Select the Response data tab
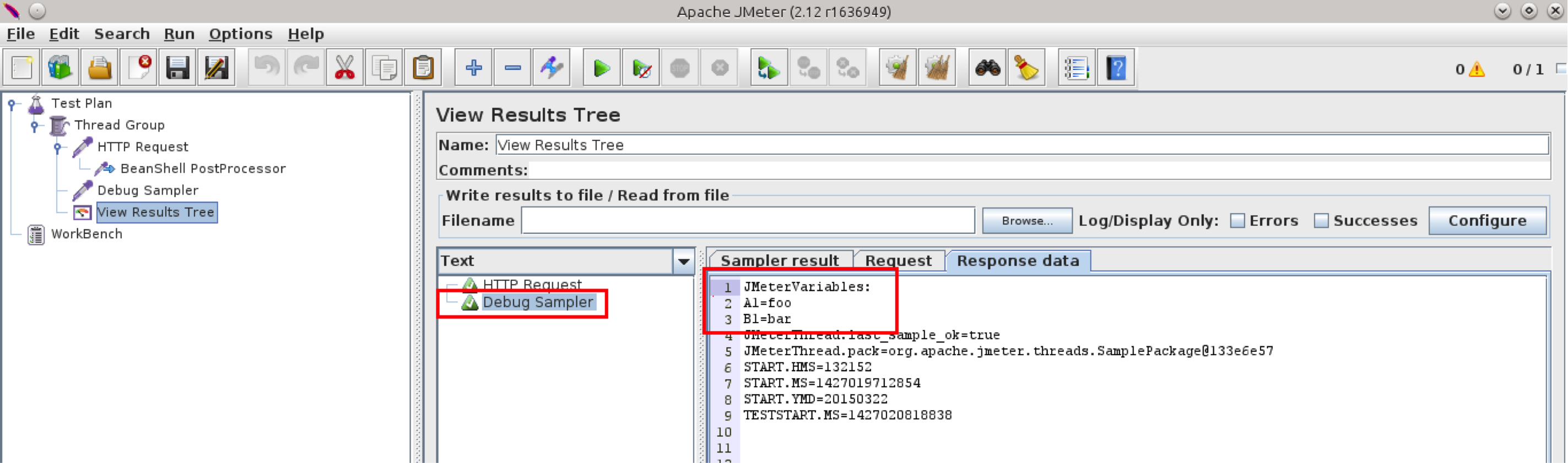 1018,261
